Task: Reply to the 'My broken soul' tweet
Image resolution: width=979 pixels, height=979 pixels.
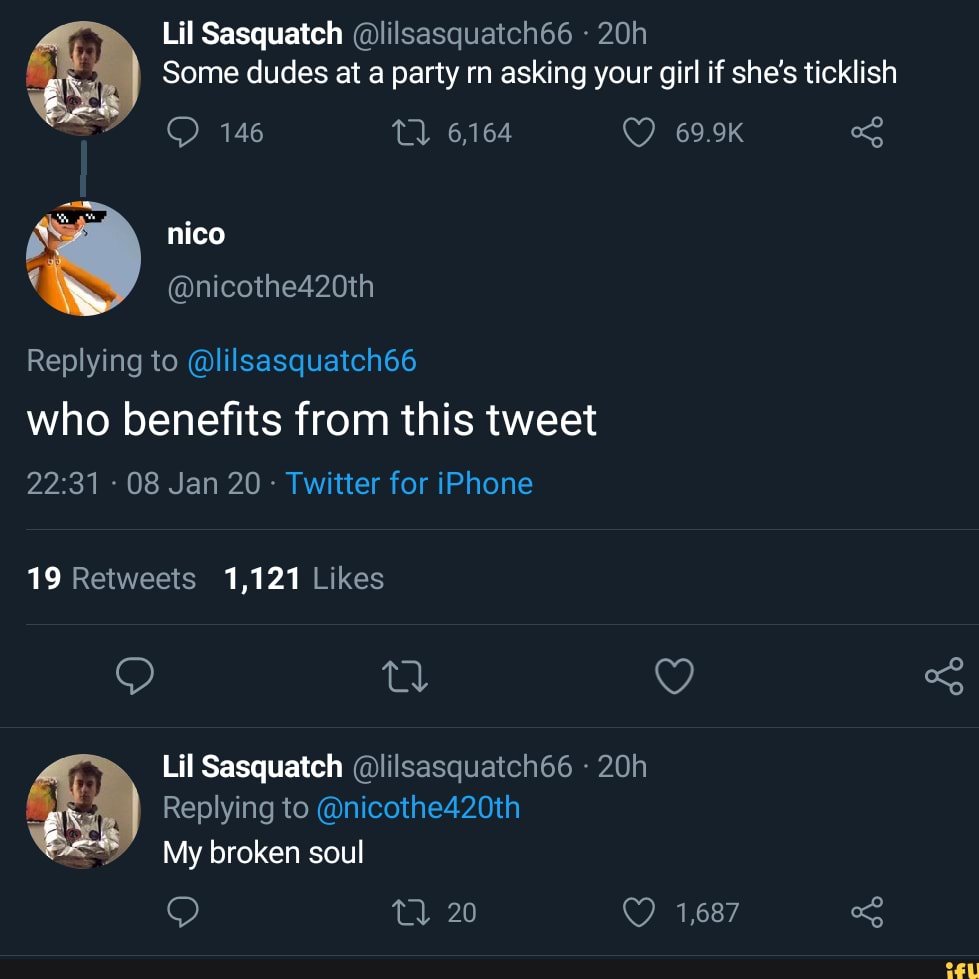Action: pos(181,912)
